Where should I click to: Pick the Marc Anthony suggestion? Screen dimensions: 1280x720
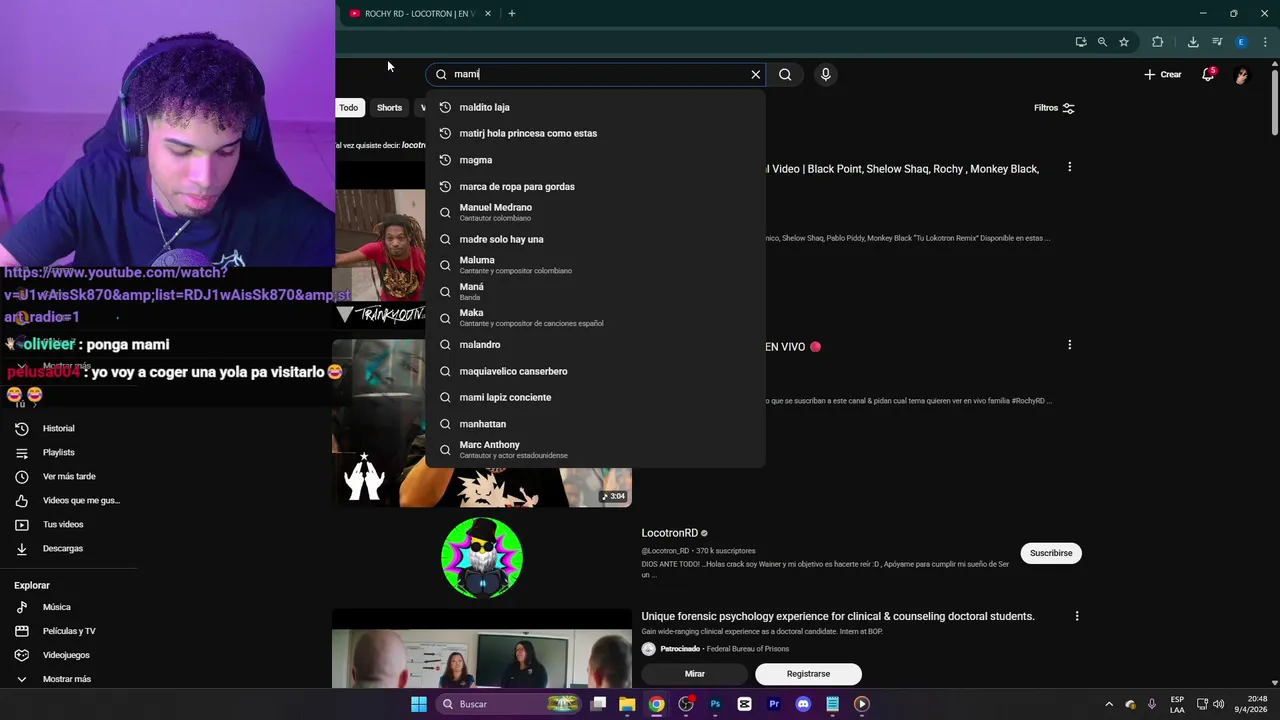595,450
